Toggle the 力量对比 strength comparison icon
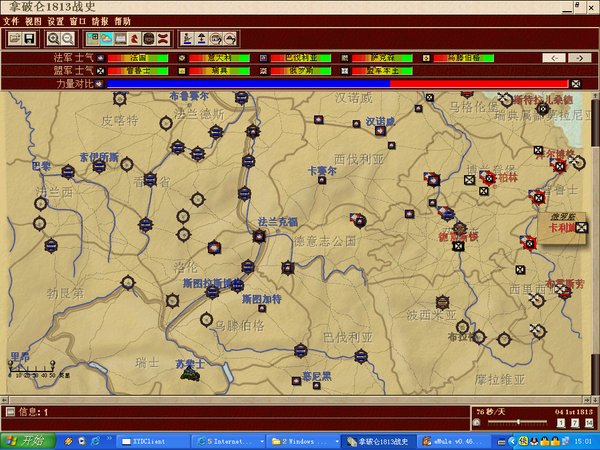Screen dimensions: 600x450 [x=100, y=84]
